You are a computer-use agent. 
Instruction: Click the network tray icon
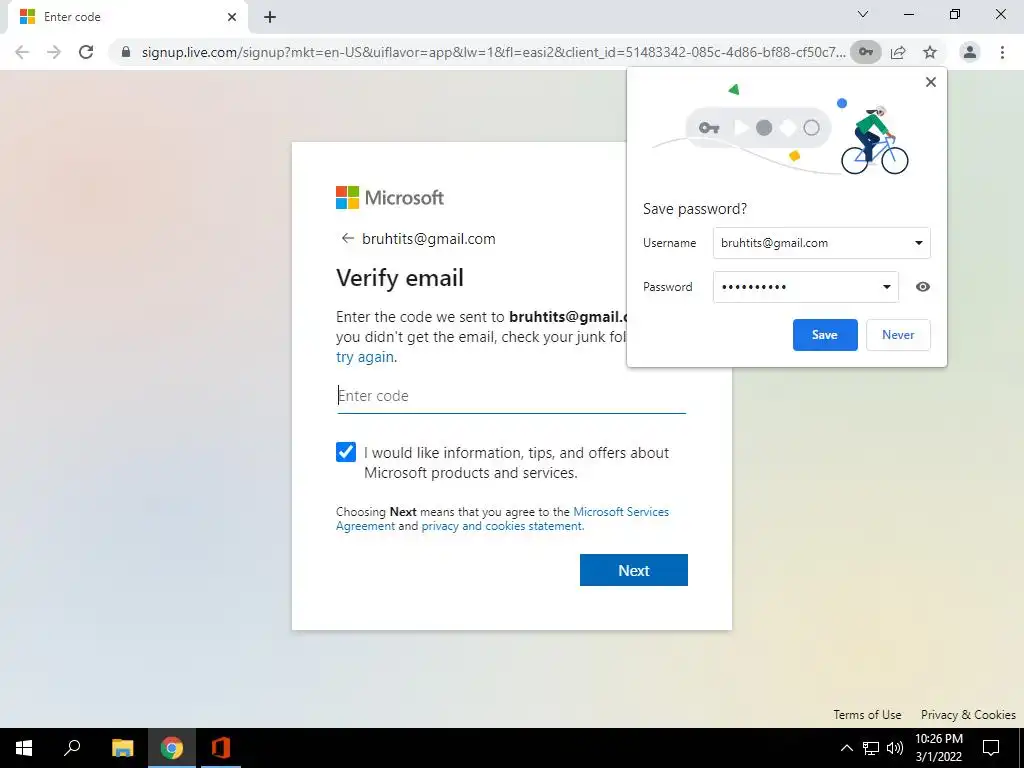[x=871, y=748]
